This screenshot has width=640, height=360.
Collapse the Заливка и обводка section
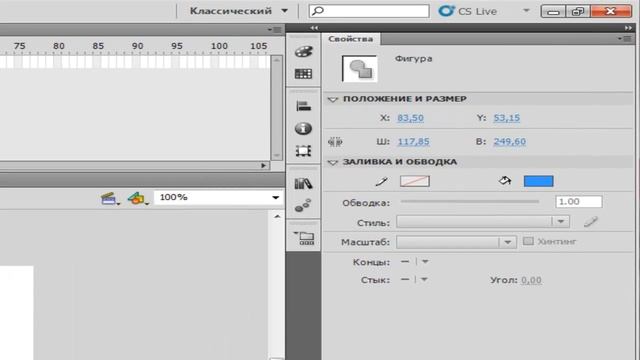333,162
